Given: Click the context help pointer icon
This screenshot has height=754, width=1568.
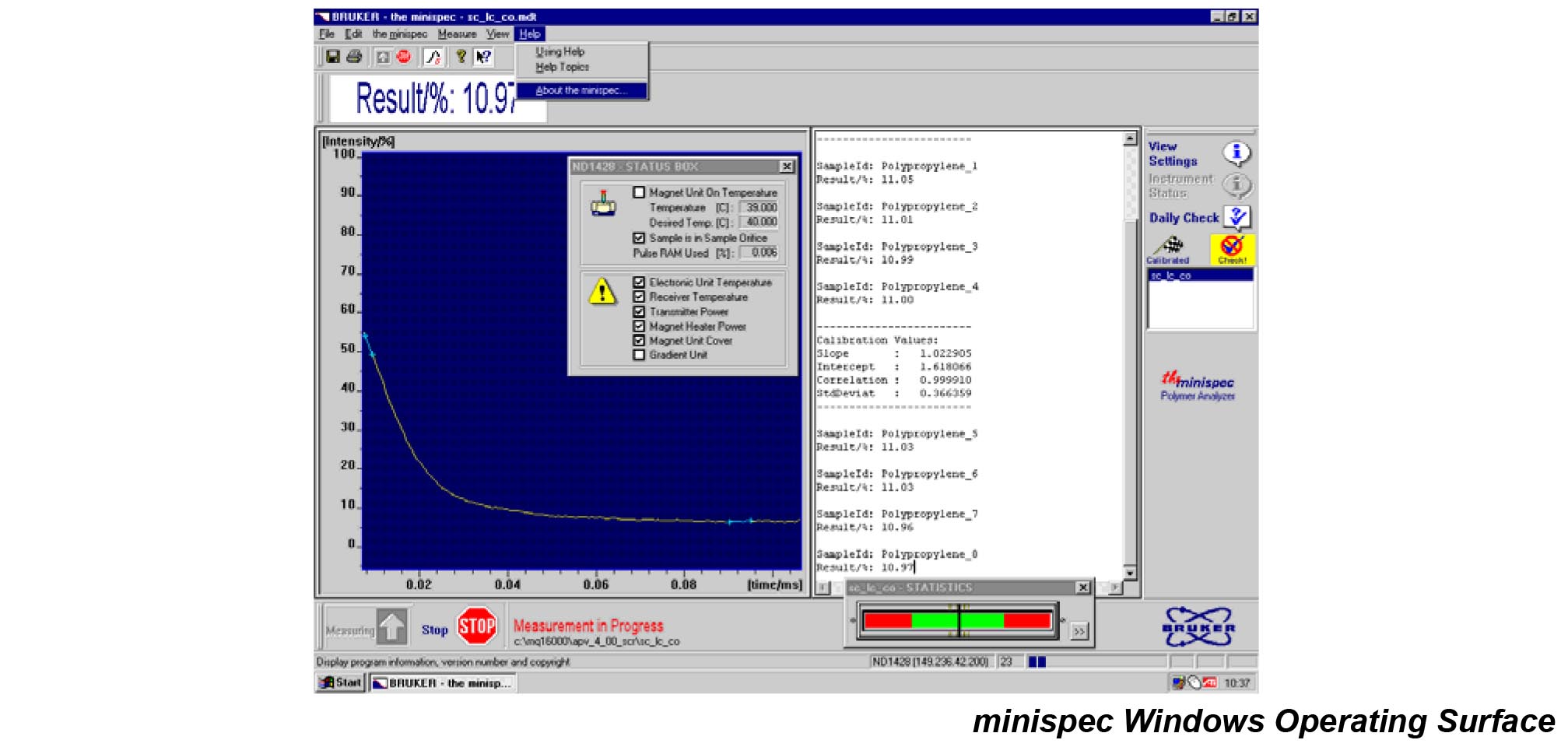Looking at the screenshot, I should coord(483,57).
